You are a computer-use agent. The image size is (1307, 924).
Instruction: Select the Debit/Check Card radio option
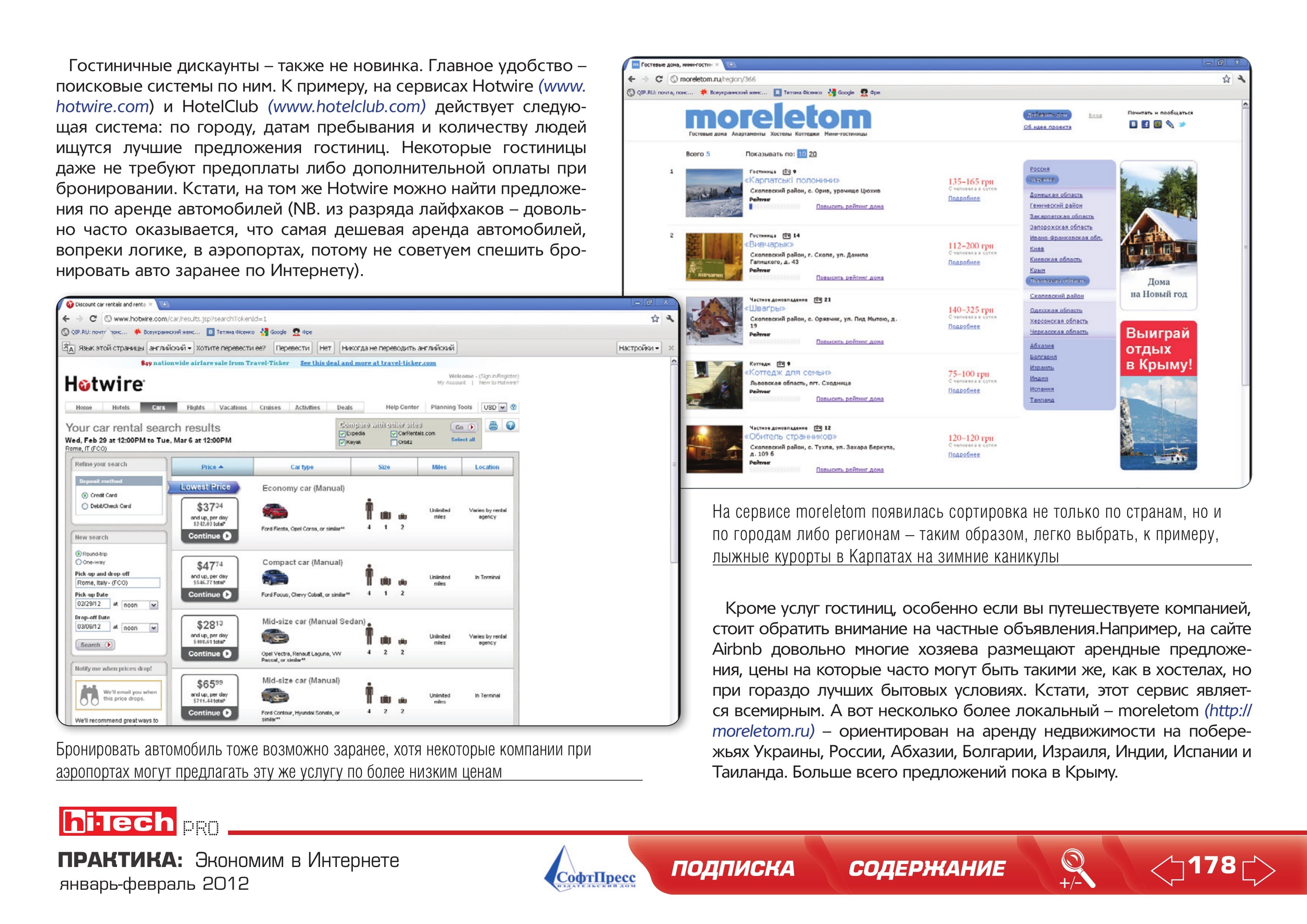pyautogui.click(x=85, y=506)
